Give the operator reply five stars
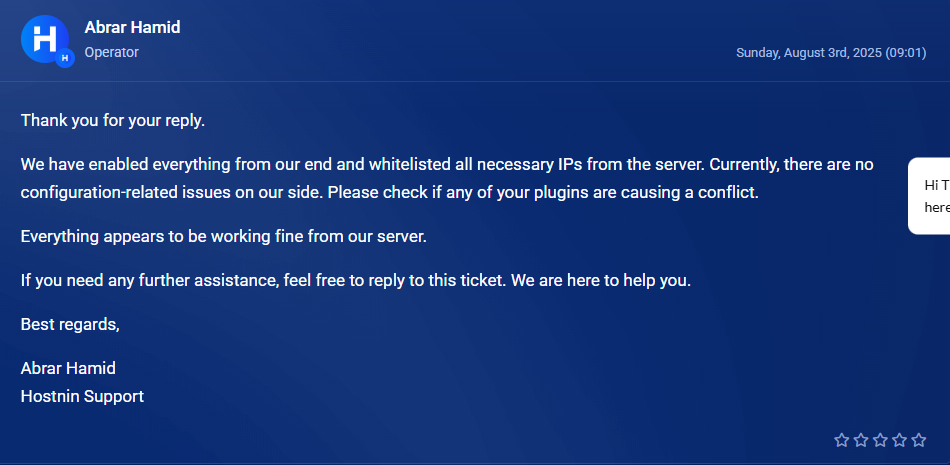Screen dimensions: 950x465 point(919,440)
